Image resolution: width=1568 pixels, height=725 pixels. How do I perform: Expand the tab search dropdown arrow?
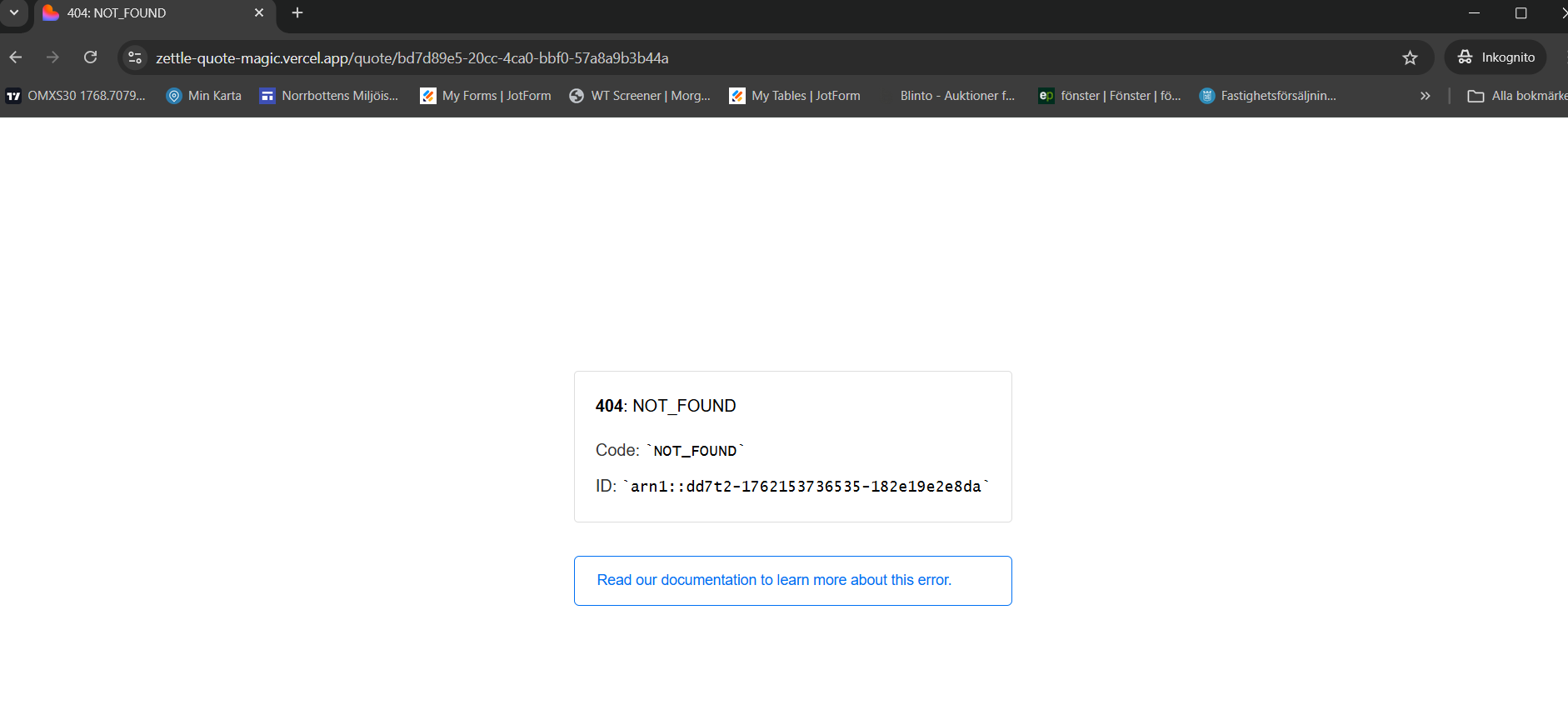click(x=14, y=12)
